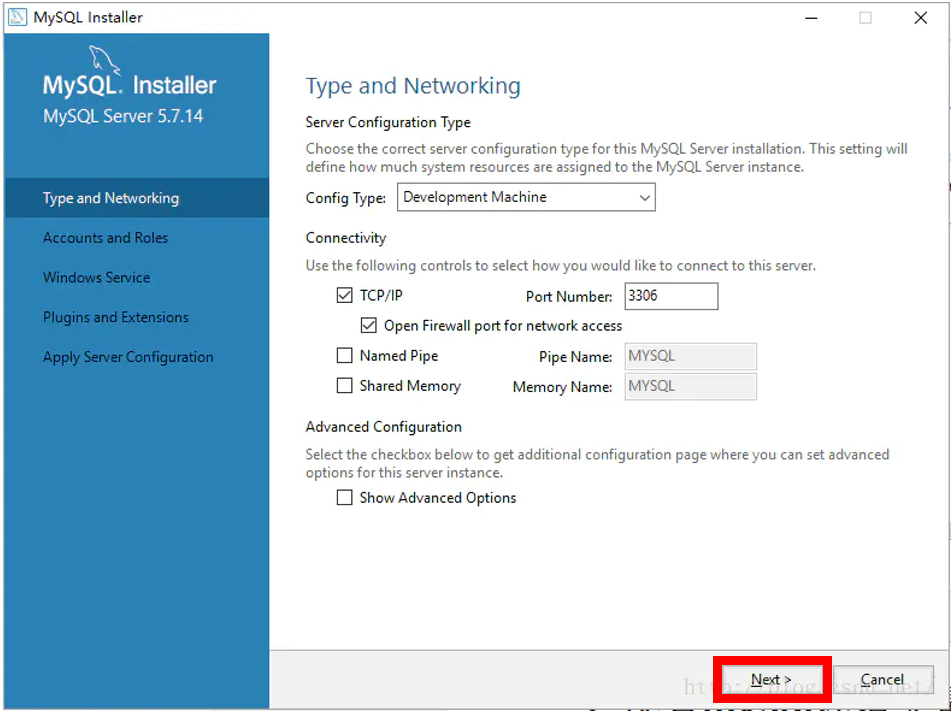Image resolution: width=952 pixels, height=713 pixels.
Task: Minimize the MySQL Installer window
Action: tap(813, 17)
